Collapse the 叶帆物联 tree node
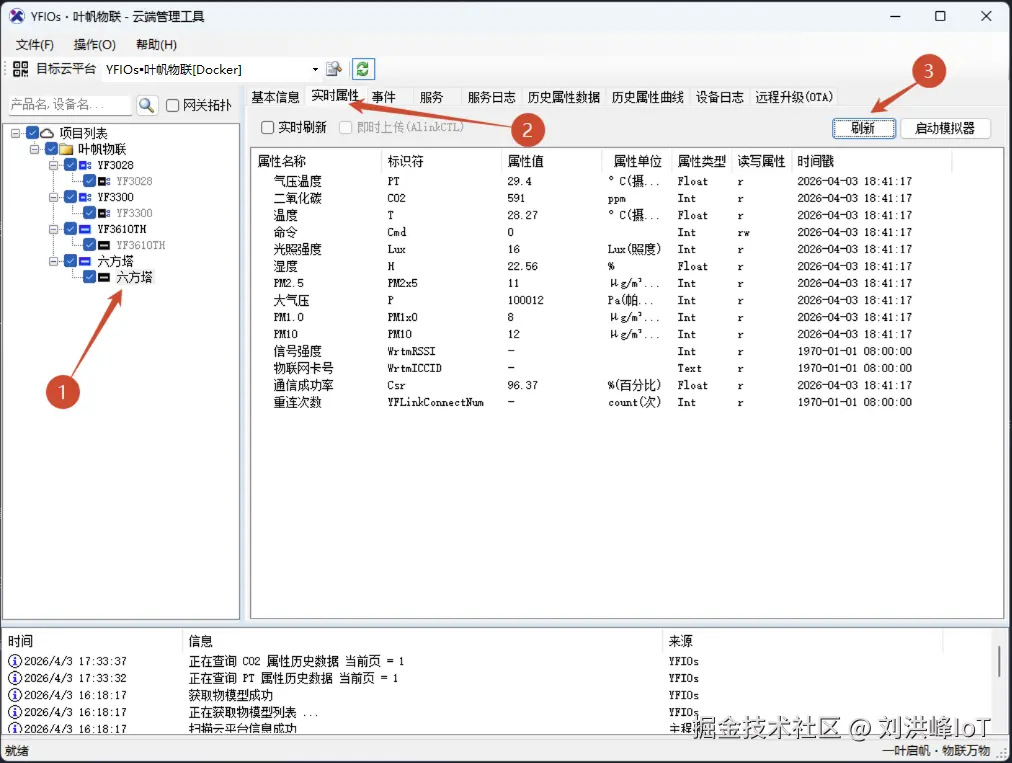This screenshot has width=1012, height=763. coord(34,148)
